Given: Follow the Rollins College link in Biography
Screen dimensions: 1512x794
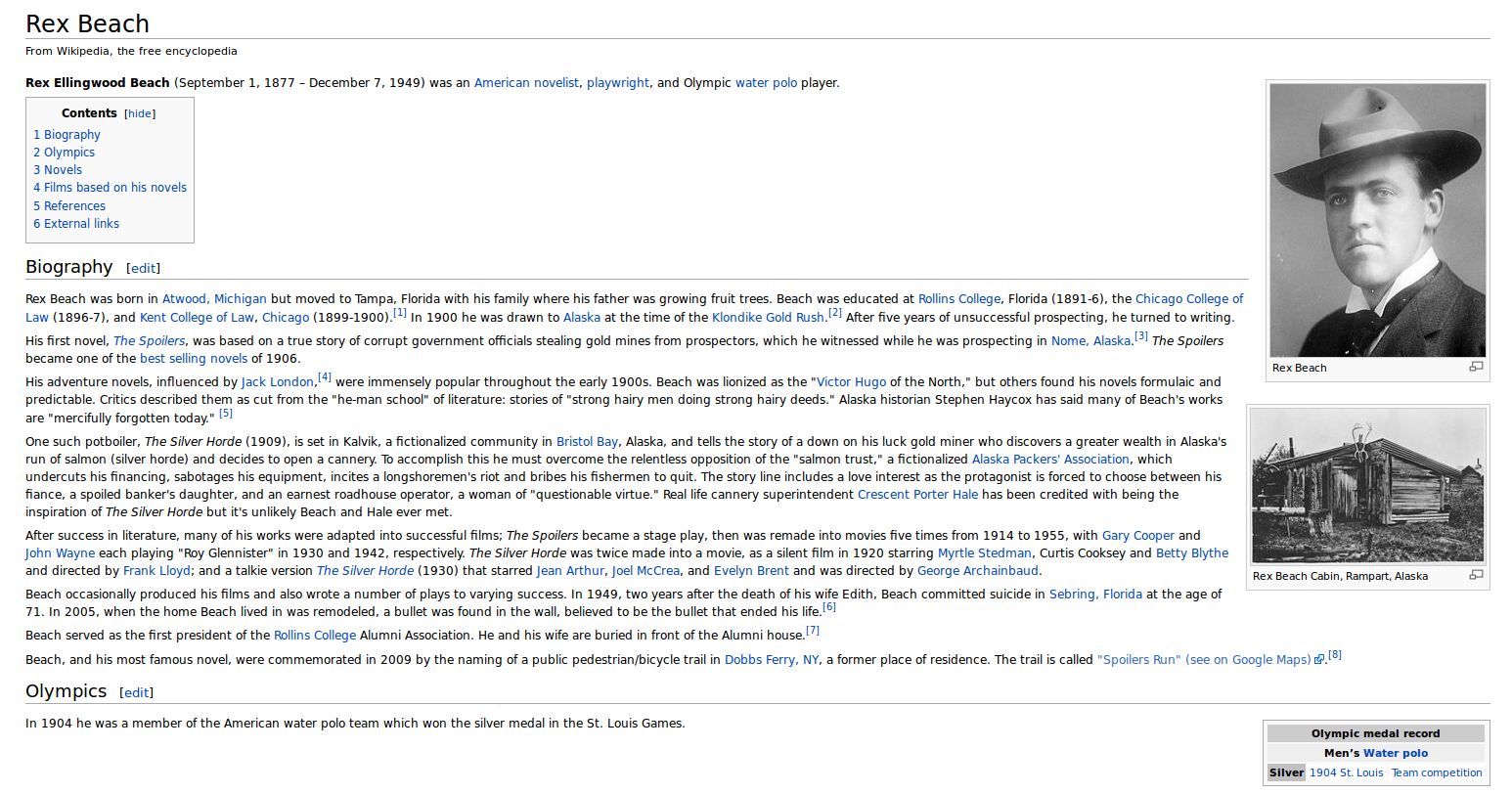Looking at the screenshot, I should point(958,299).
